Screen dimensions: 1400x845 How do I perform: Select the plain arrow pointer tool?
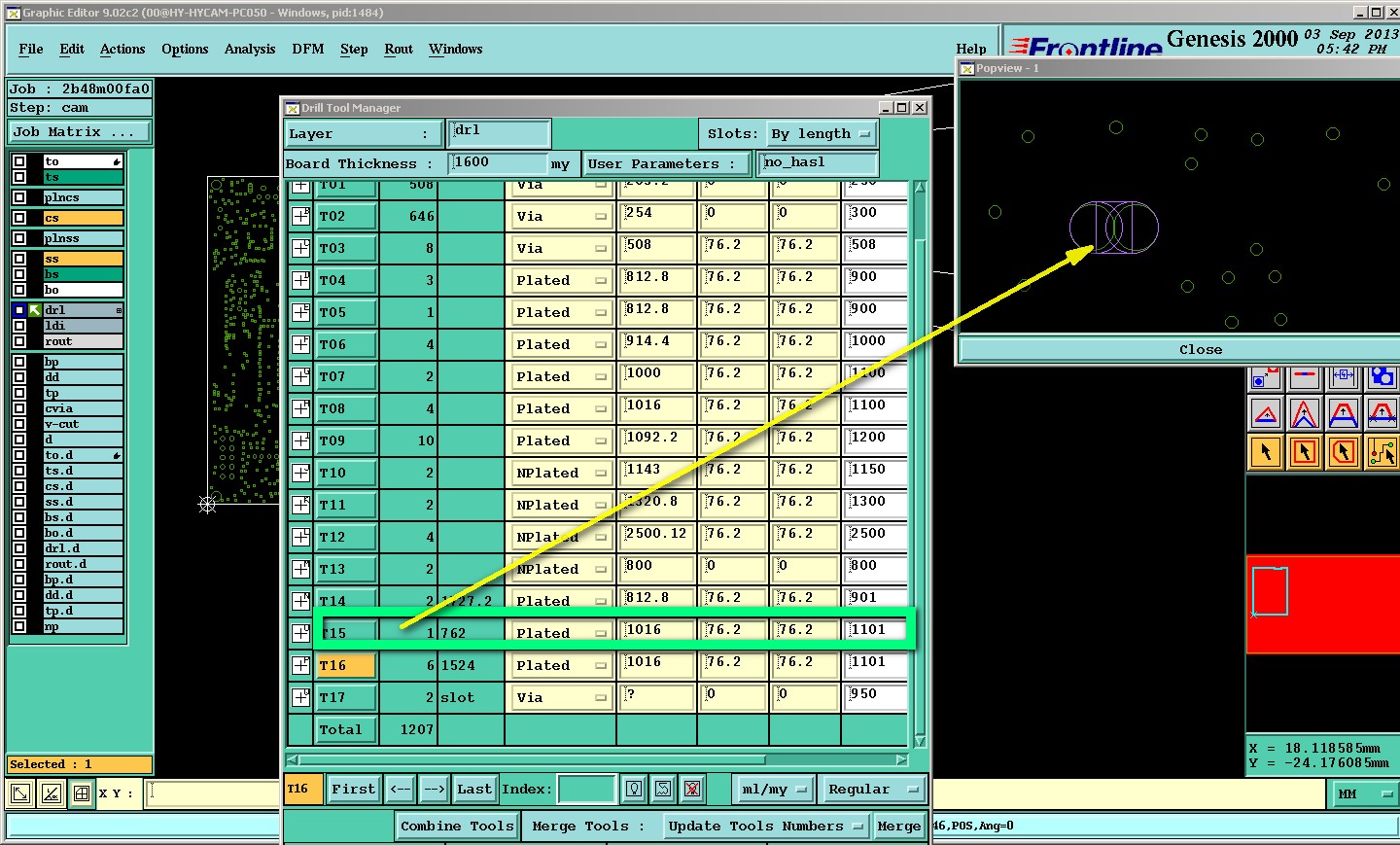1265,452
